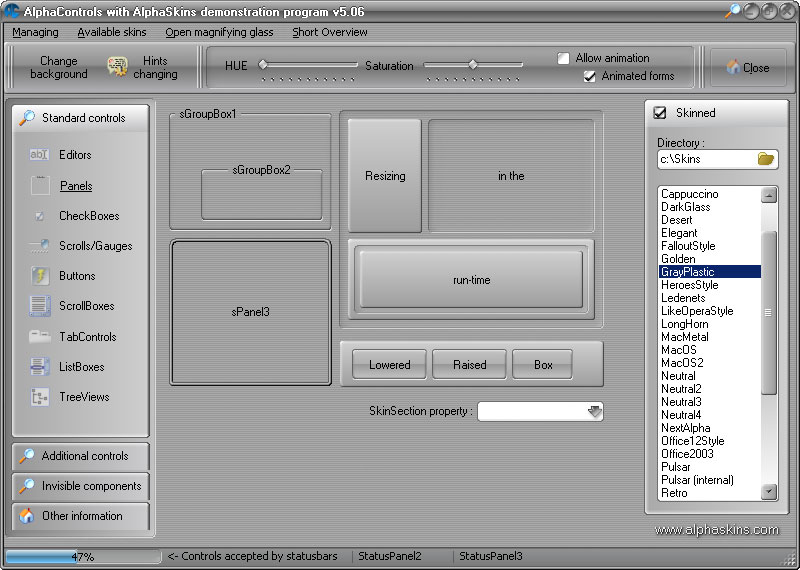This screenshot has width=800, height=570.
Task: Click magnifier icon beside Invisible components
Action: pos(27,486)
